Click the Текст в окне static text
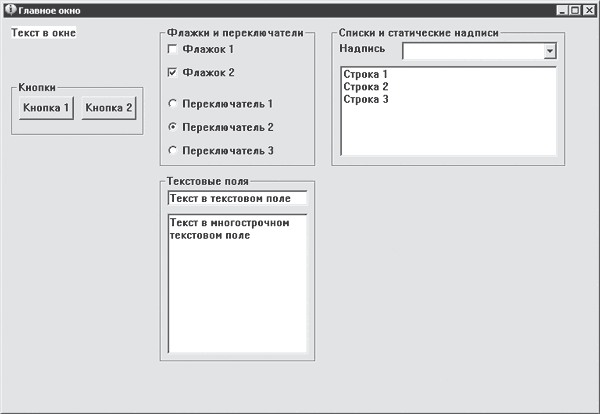The height and width of the screenshot is (414, 600). click(43, 32)
